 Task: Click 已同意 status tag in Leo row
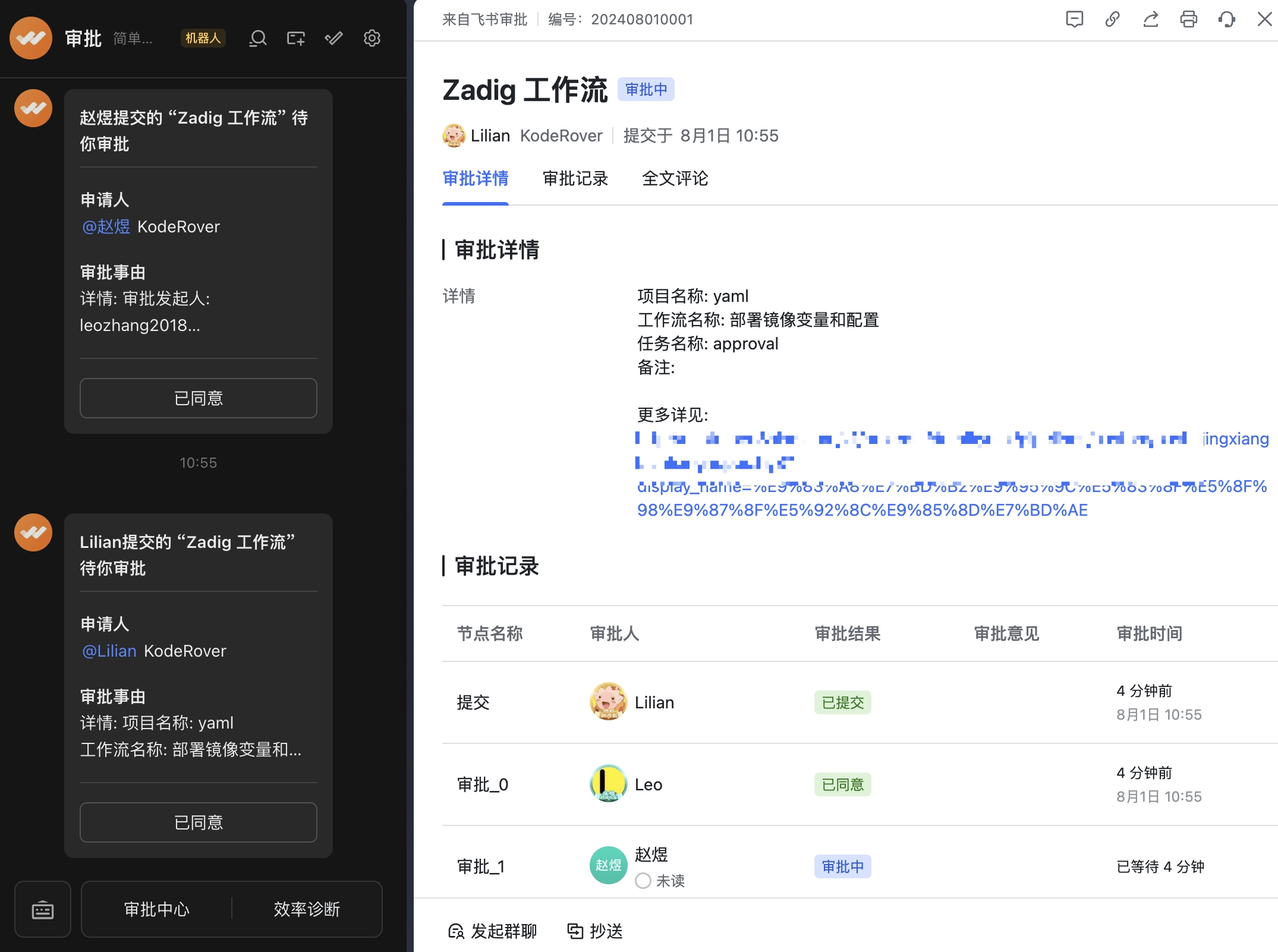click(843, 784)
